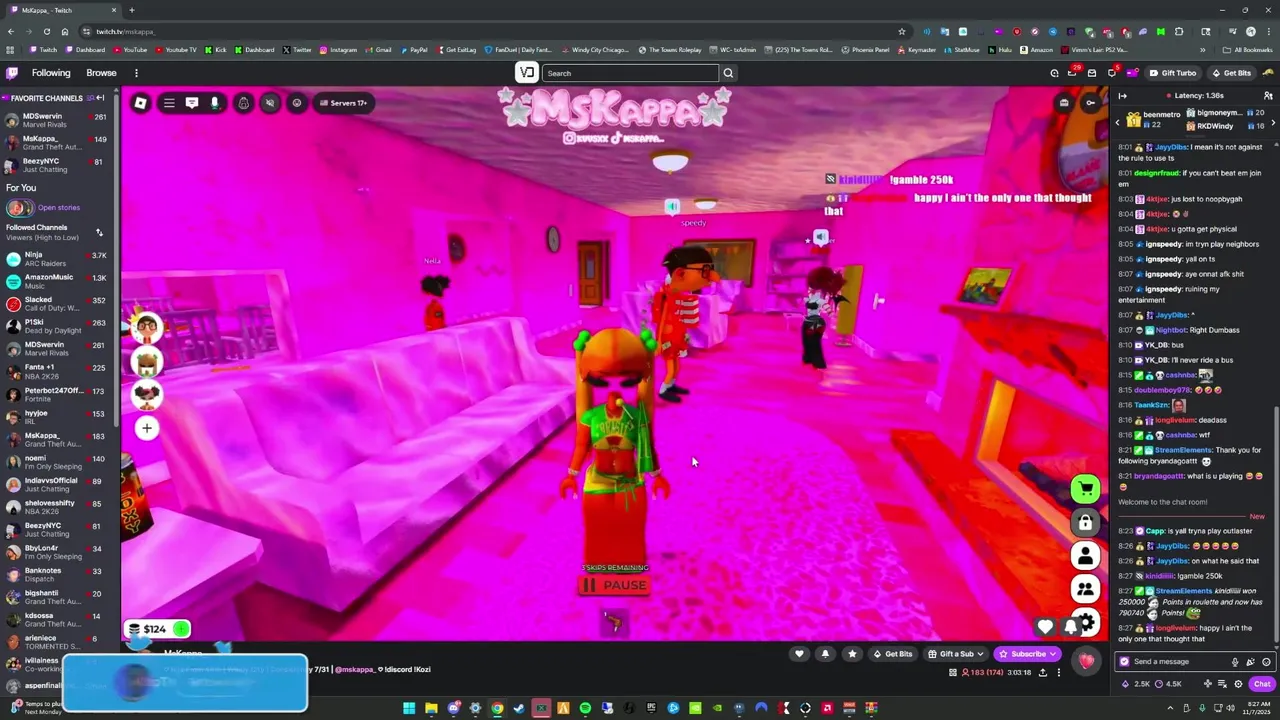Open chat settings gear

click(1238, 684)
